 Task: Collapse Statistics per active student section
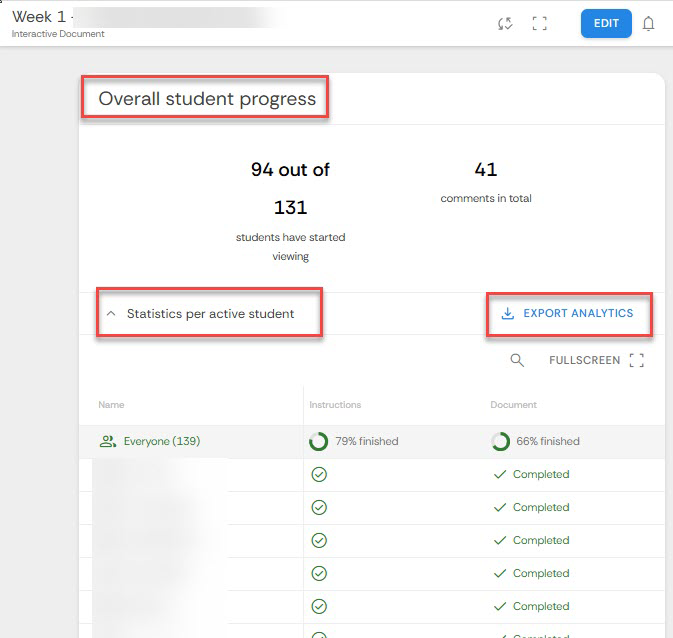point(111,313)
